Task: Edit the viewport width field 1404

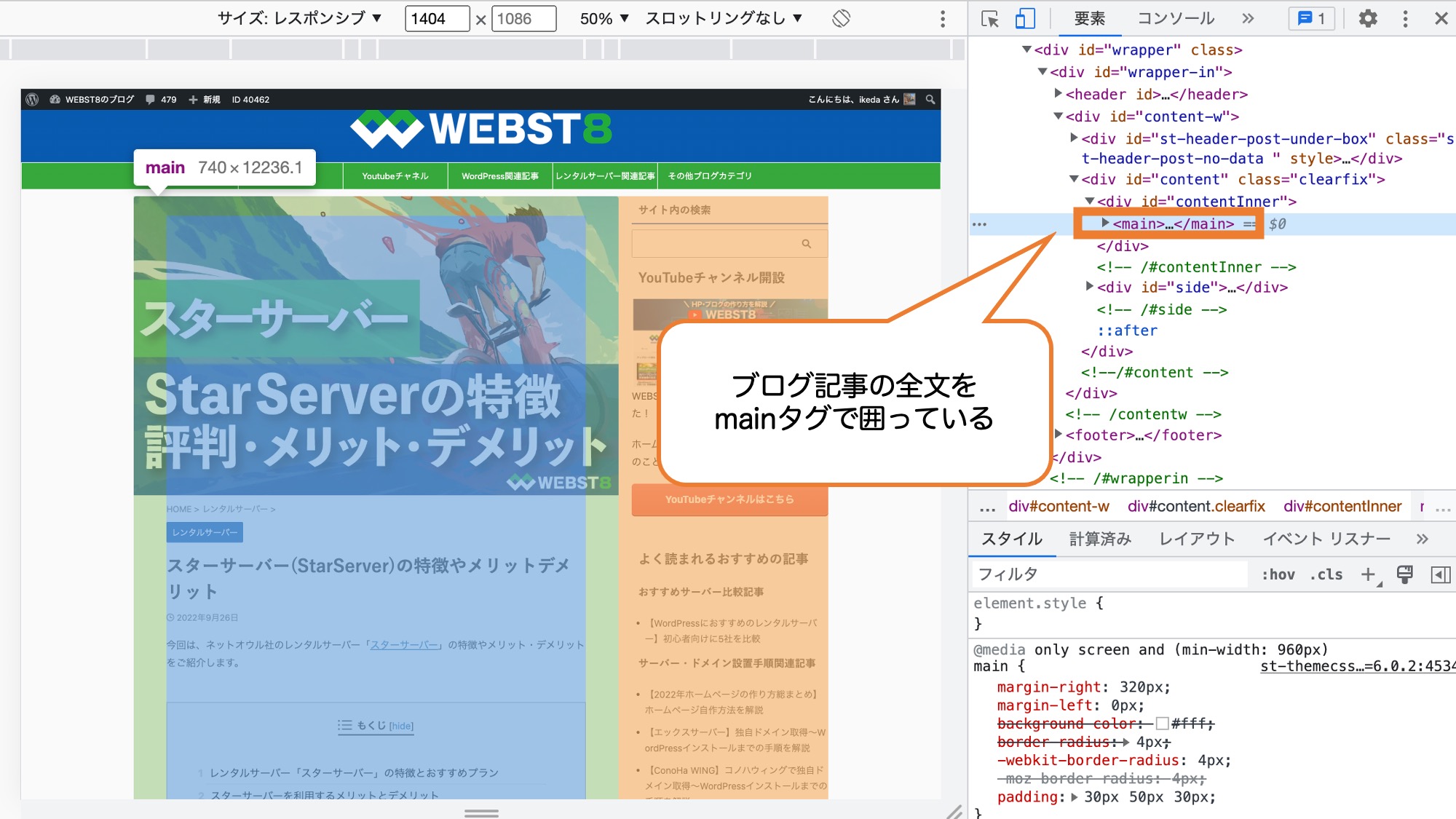Action: pos(437,19)
